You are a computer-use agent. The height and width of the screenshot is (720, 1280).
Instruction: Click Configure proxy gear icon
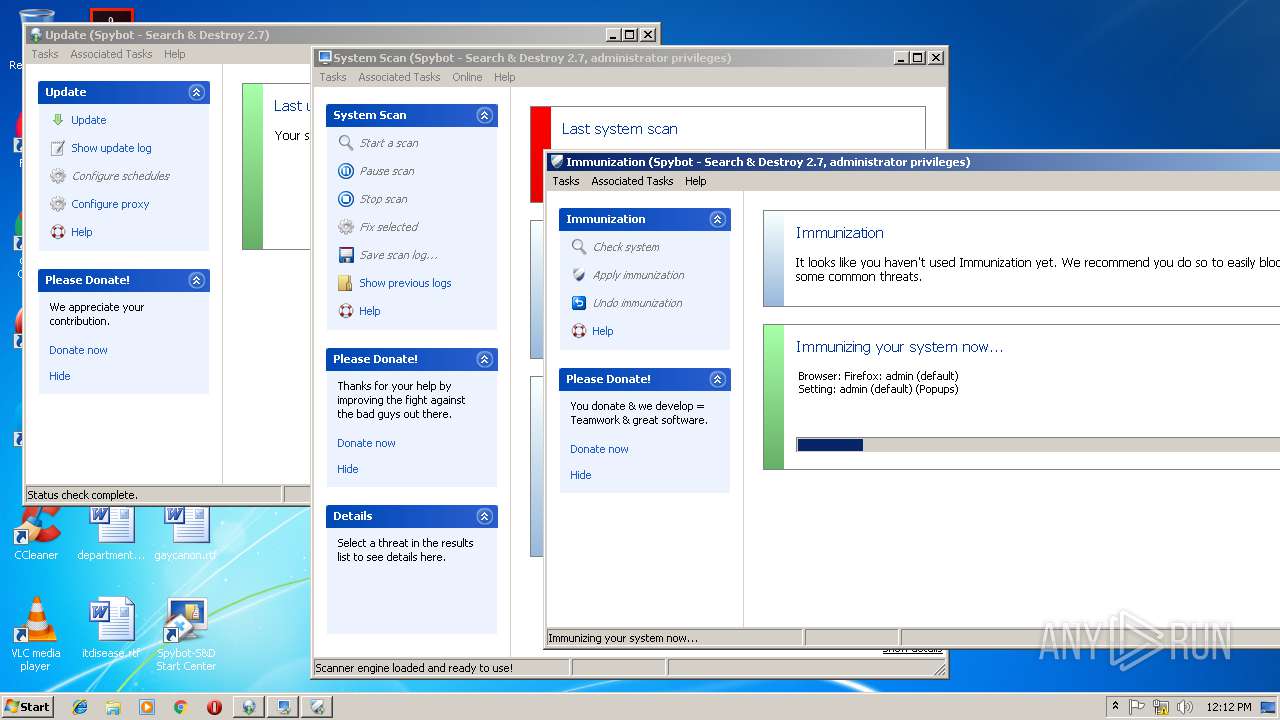[58, 204]
